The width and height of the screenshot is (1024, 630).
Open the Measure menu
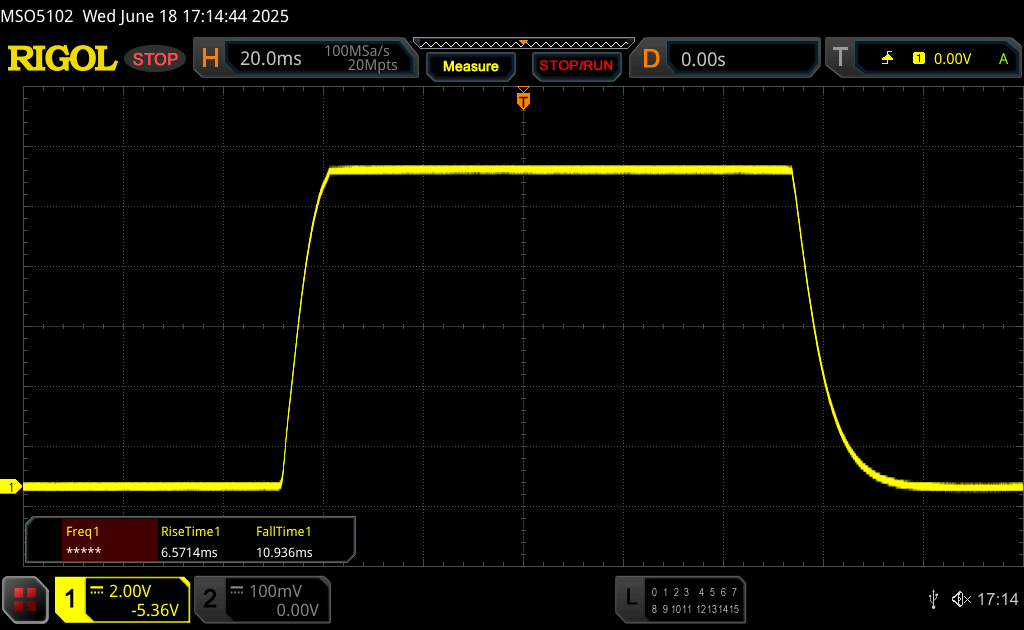470,66
